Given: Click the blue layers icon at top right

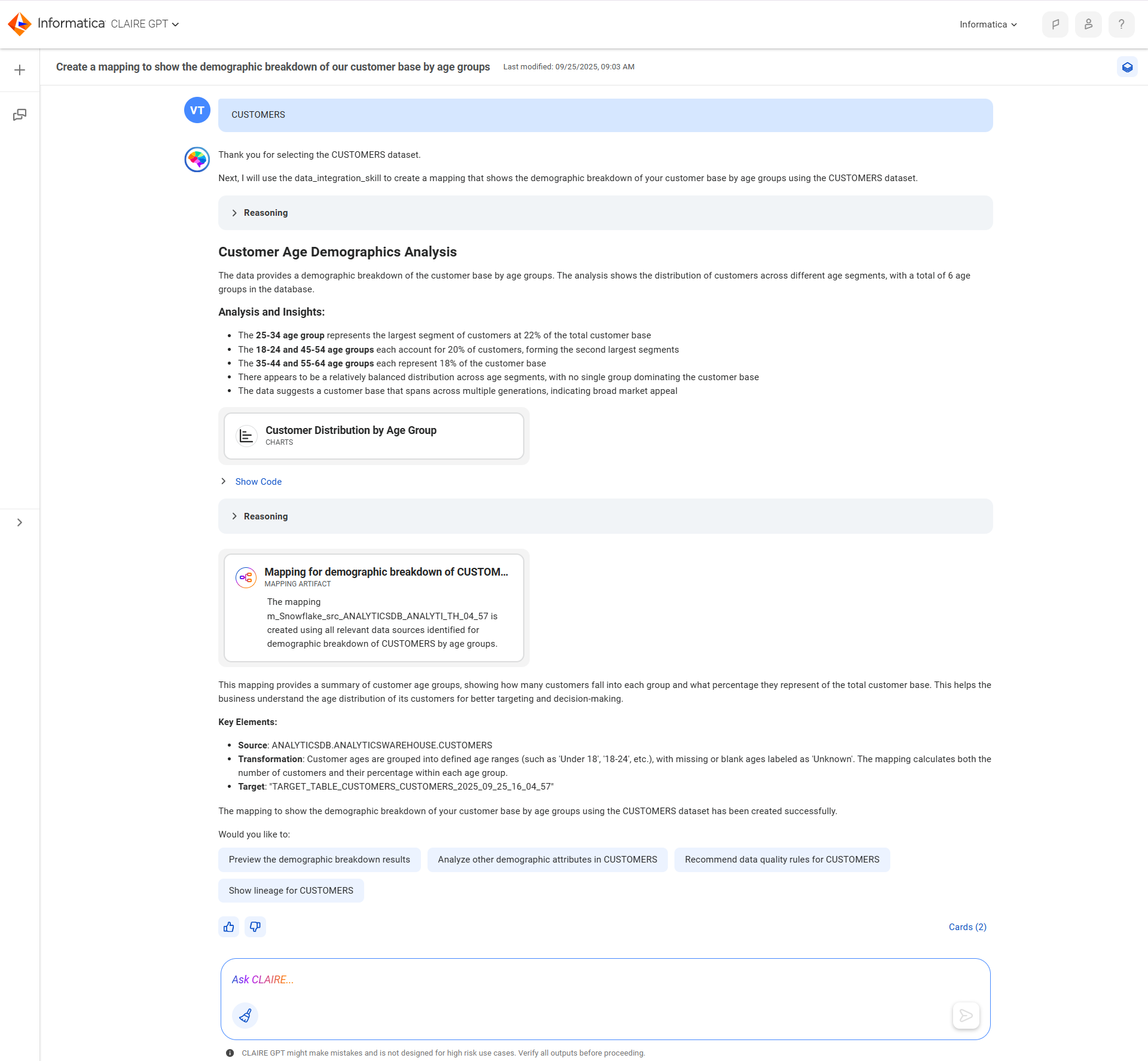Looking at the screenshot, I should 1127,67.
